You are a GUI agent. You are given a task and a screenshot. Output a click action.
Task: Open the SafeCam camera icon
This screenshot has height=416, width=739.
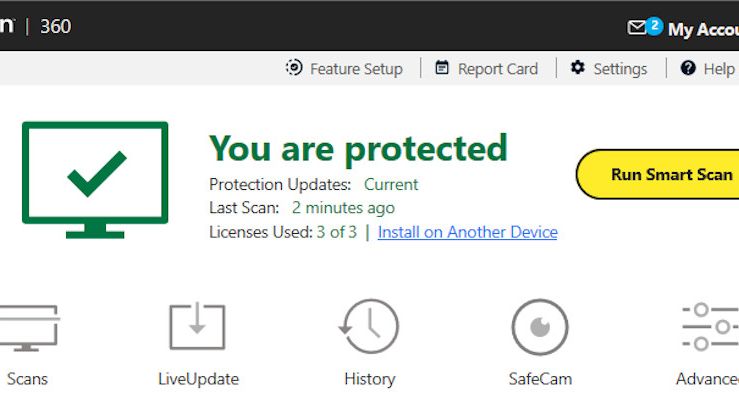coord(540,327)
